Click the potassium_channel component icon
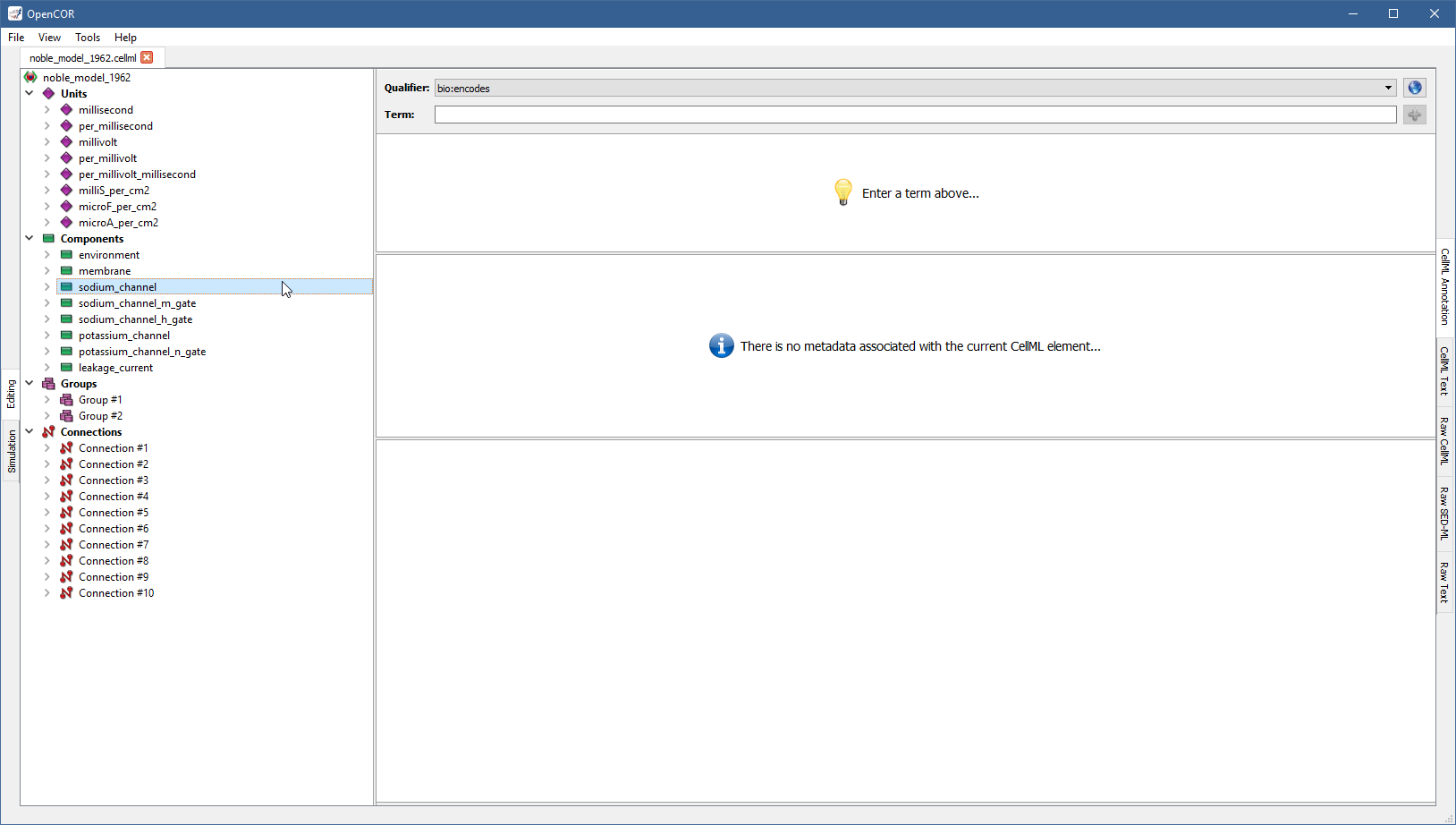This screenshot has height=825, width=1456. pos(66,336)
